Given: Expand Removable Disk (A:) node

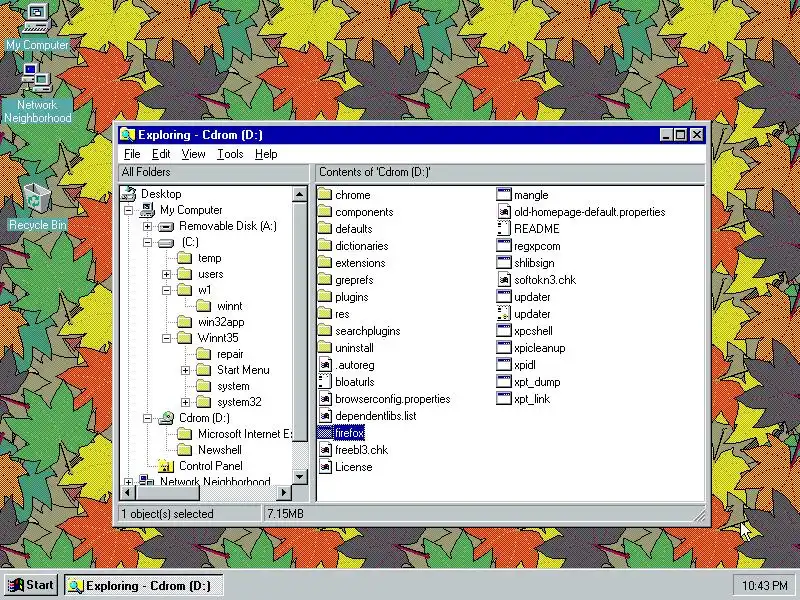Looking at the screenshot, I should (x=147, y=226).
